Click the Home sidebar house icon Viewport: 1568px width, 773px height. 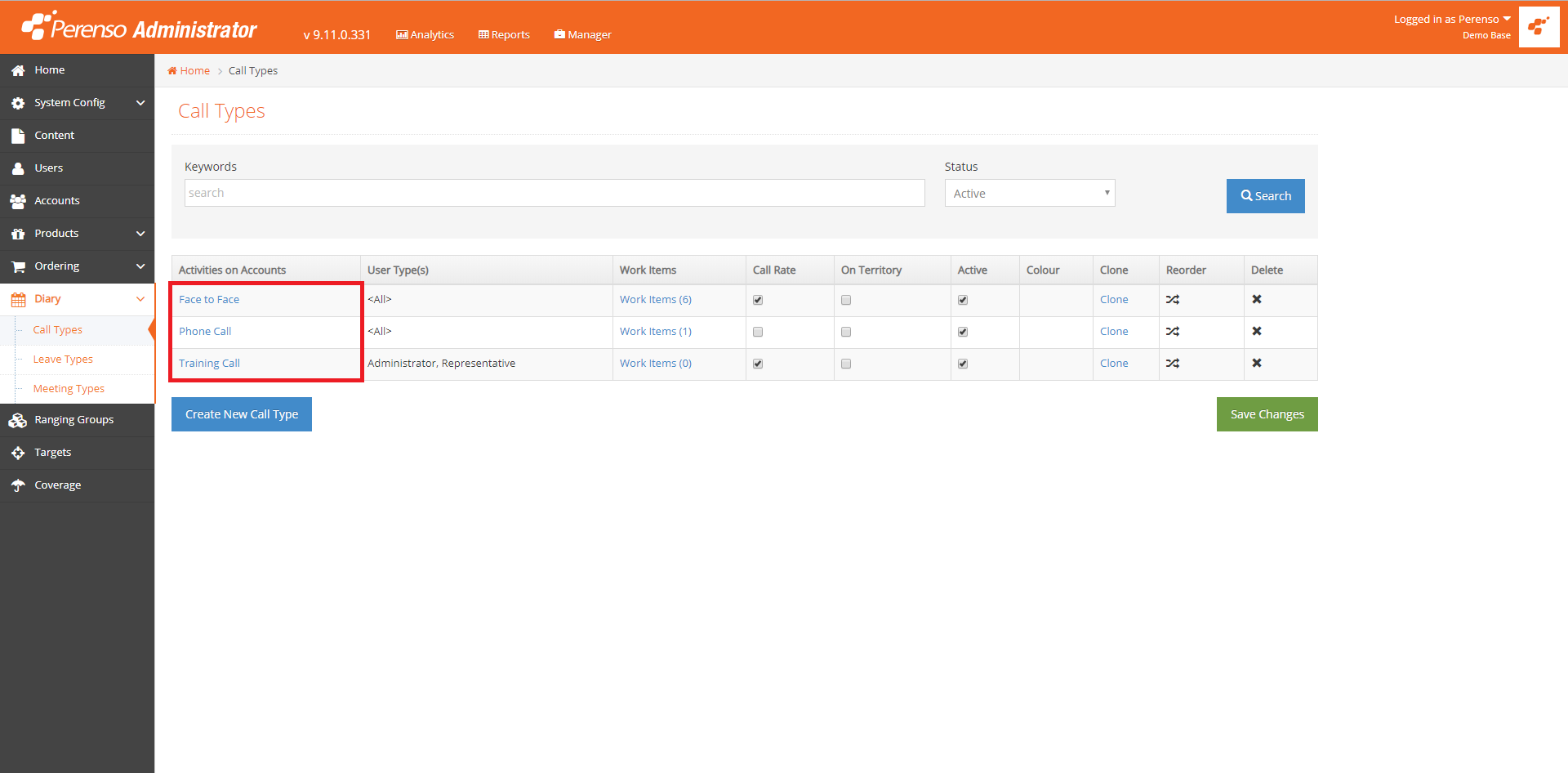(18, 70)
